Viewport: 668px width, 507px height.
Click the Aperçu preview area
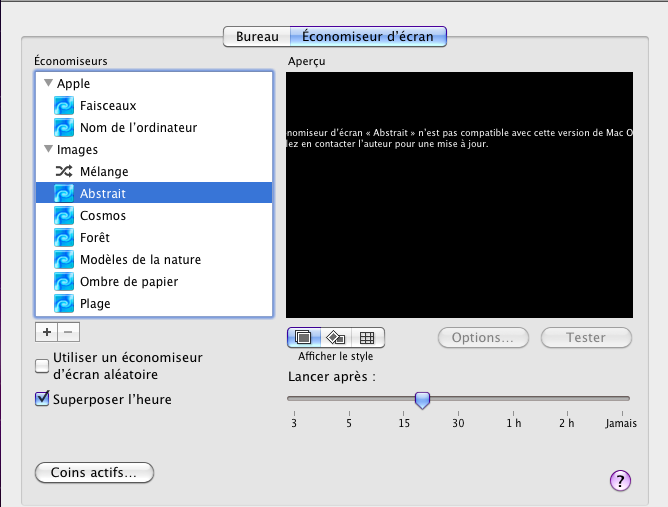[x=459, y=195]
